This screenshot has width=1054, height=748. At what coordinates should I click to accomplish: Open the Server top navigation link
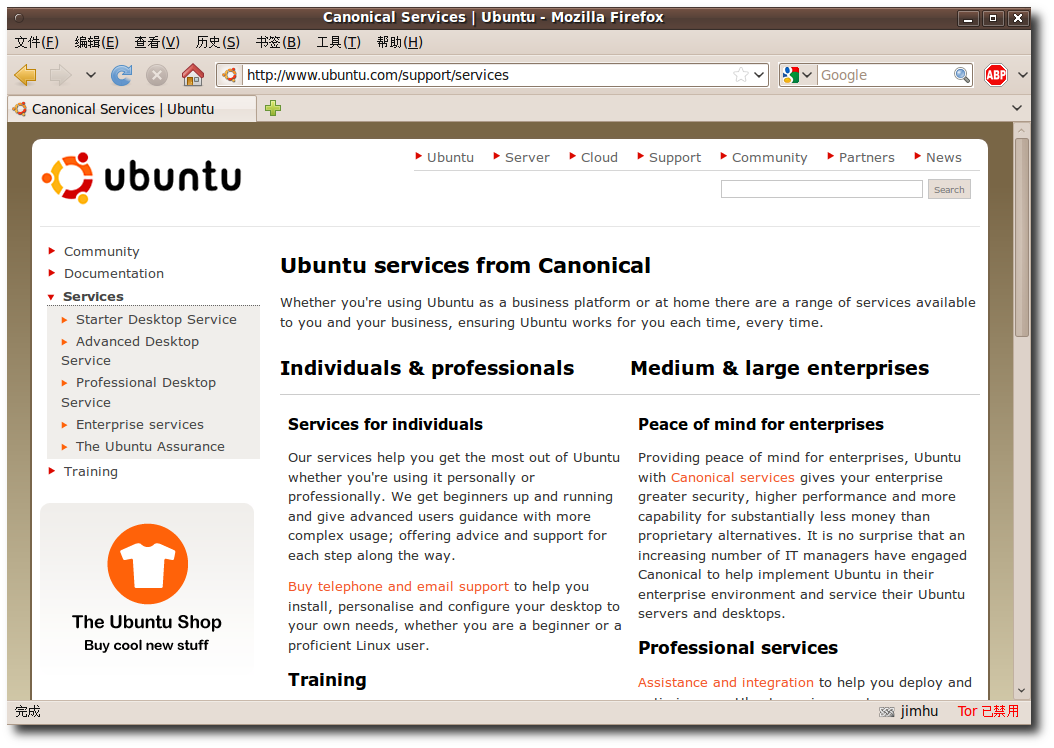[527, 157]
